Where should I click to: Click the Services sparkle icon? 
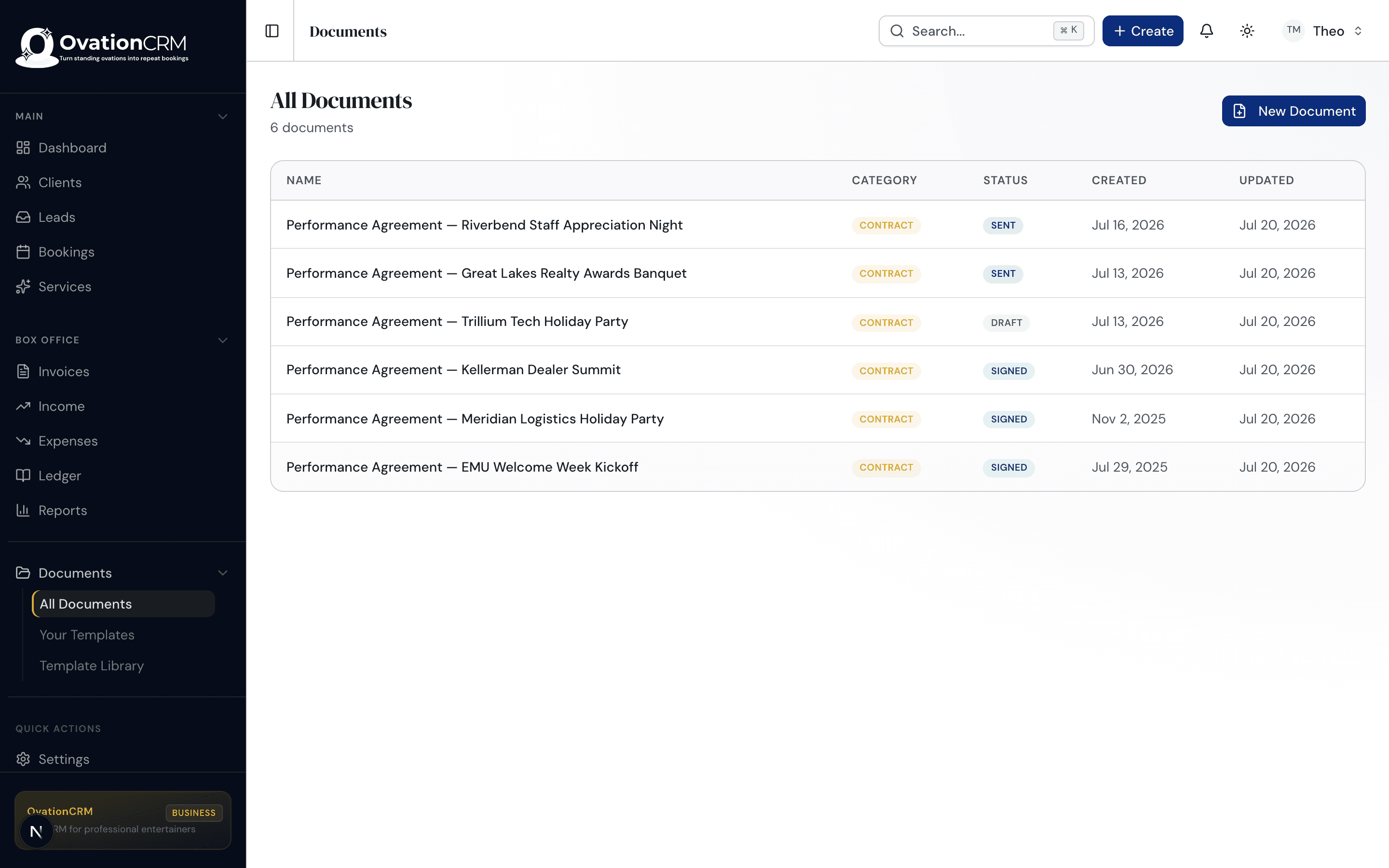point(23,286)
